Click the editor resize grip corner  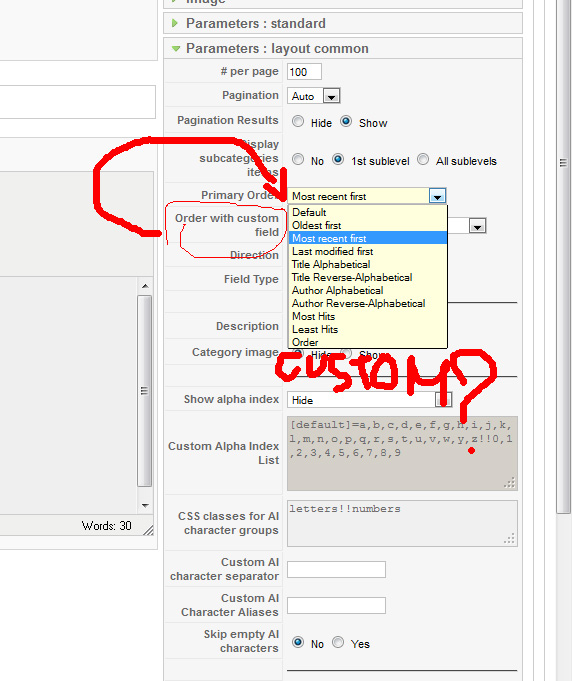coord(149,530)
